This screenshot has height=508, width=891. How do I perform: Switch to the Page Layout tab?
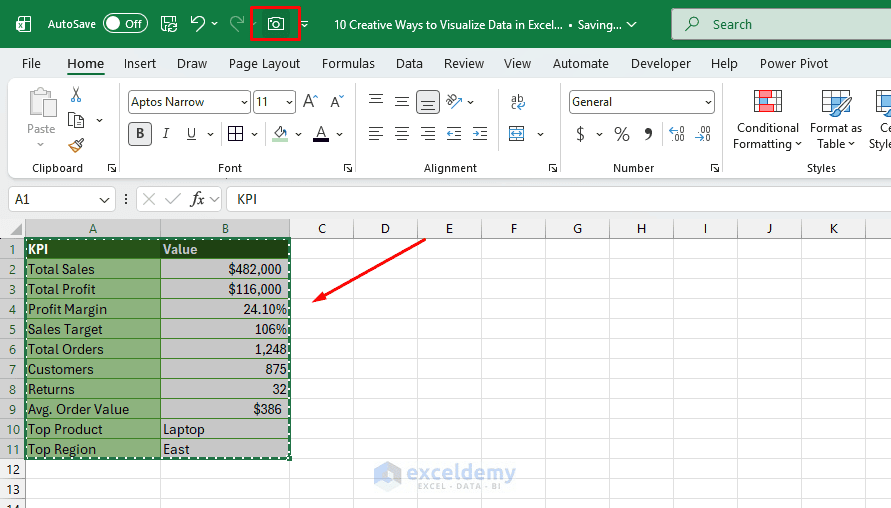264,64
